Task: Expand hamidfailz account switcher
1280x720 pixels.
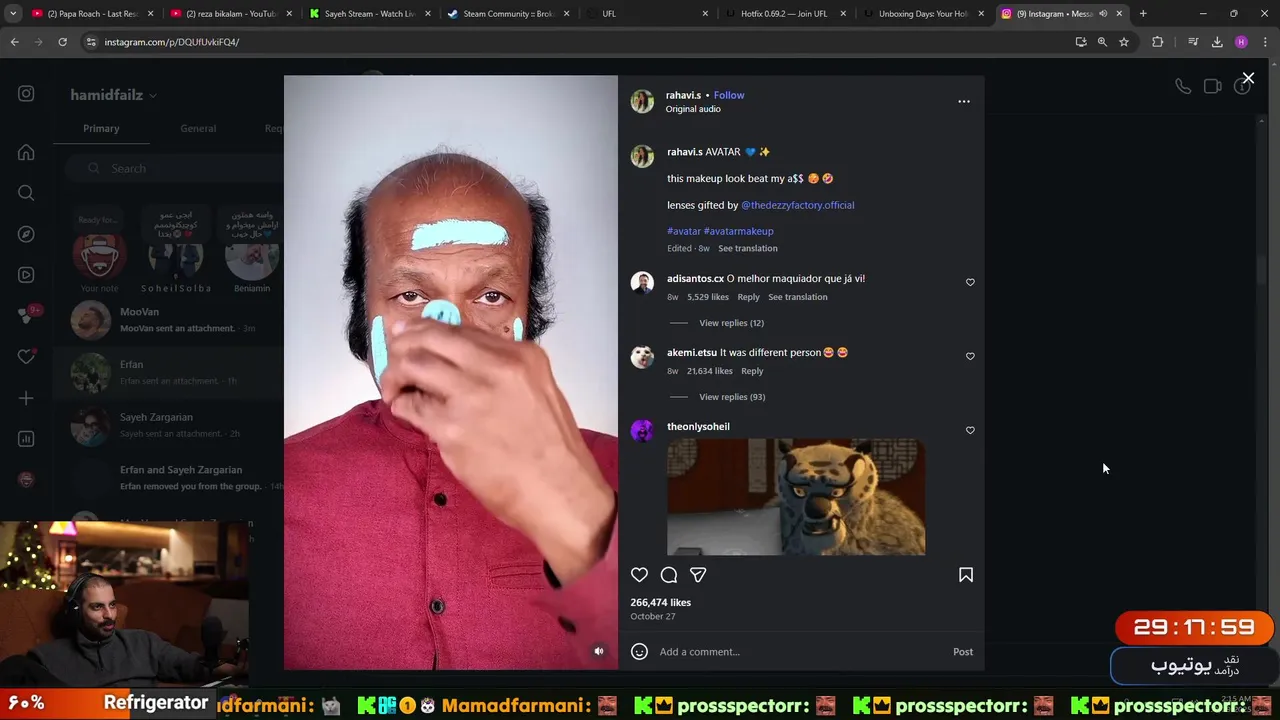Action: tap(113, 95)
